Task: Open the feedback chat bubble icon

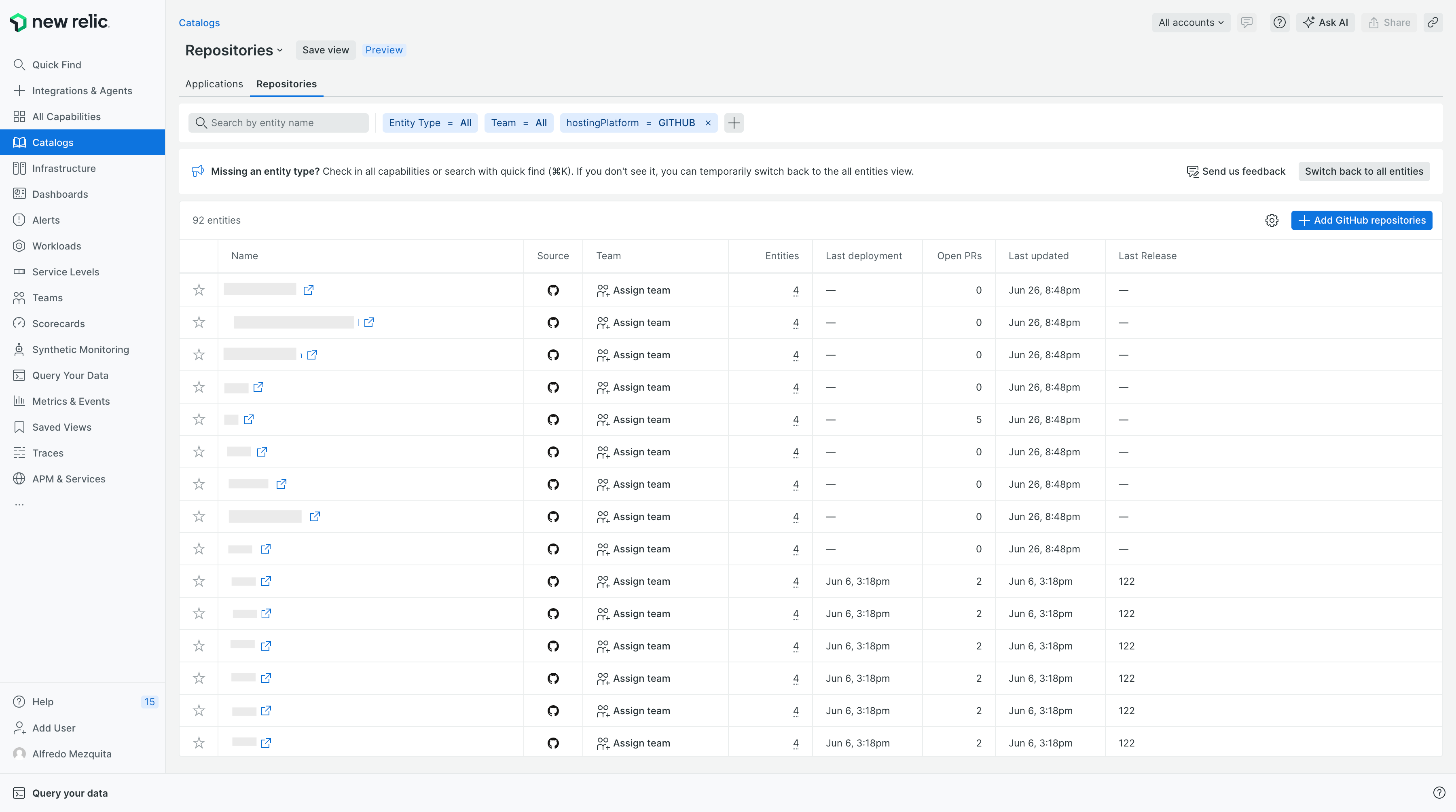Action: (x=1246, y=23)
